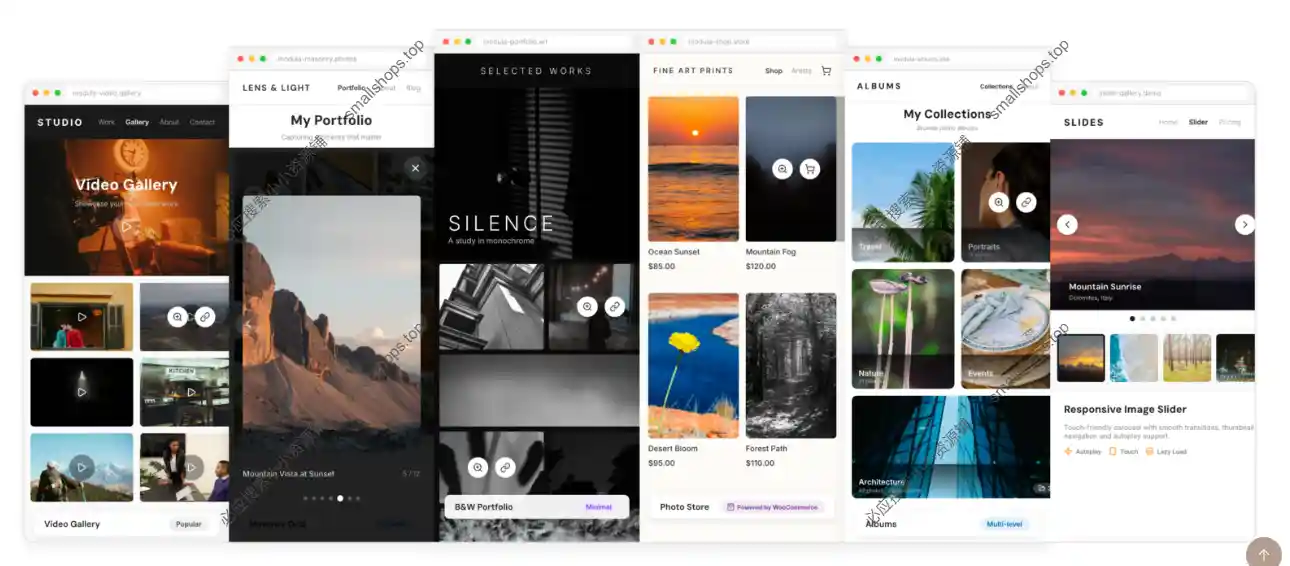Open the Ocean Sunset print image

tap(693, 169)
